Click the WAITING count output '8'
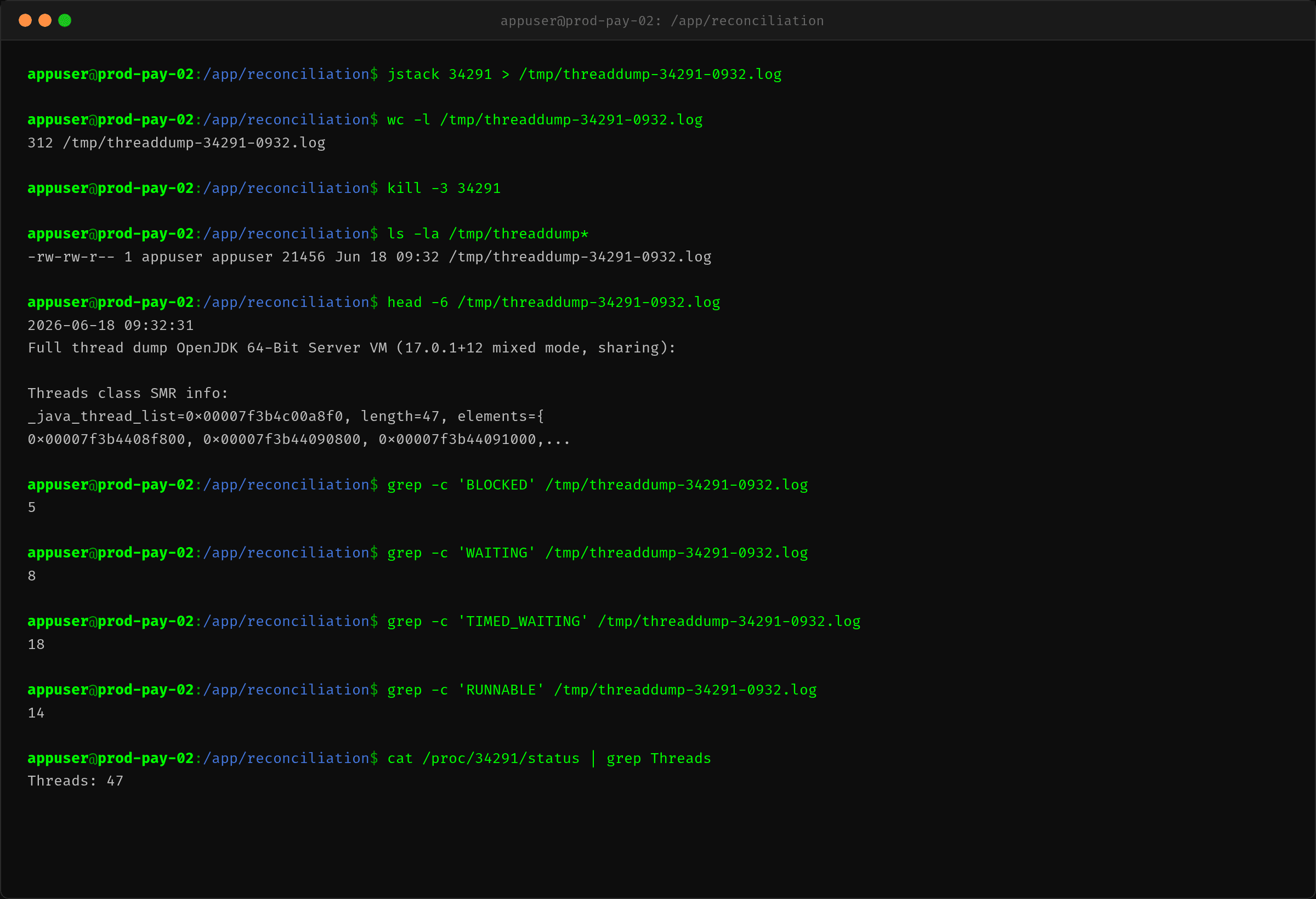This screenshot has width=1316, height=899. click(32, 576)
